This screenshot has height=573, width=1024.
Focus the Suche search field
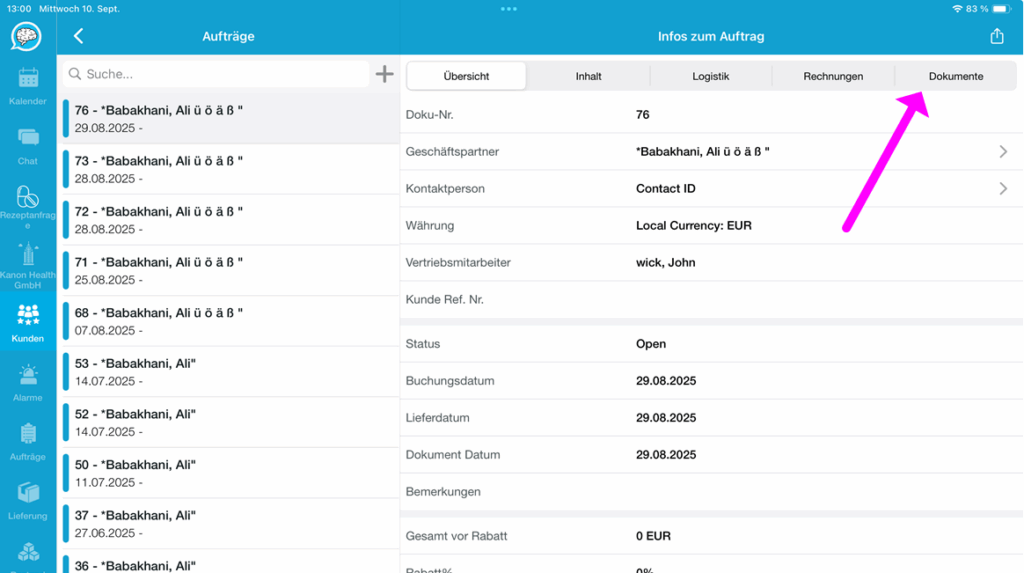pyautogui.click(x=216, y=74)
